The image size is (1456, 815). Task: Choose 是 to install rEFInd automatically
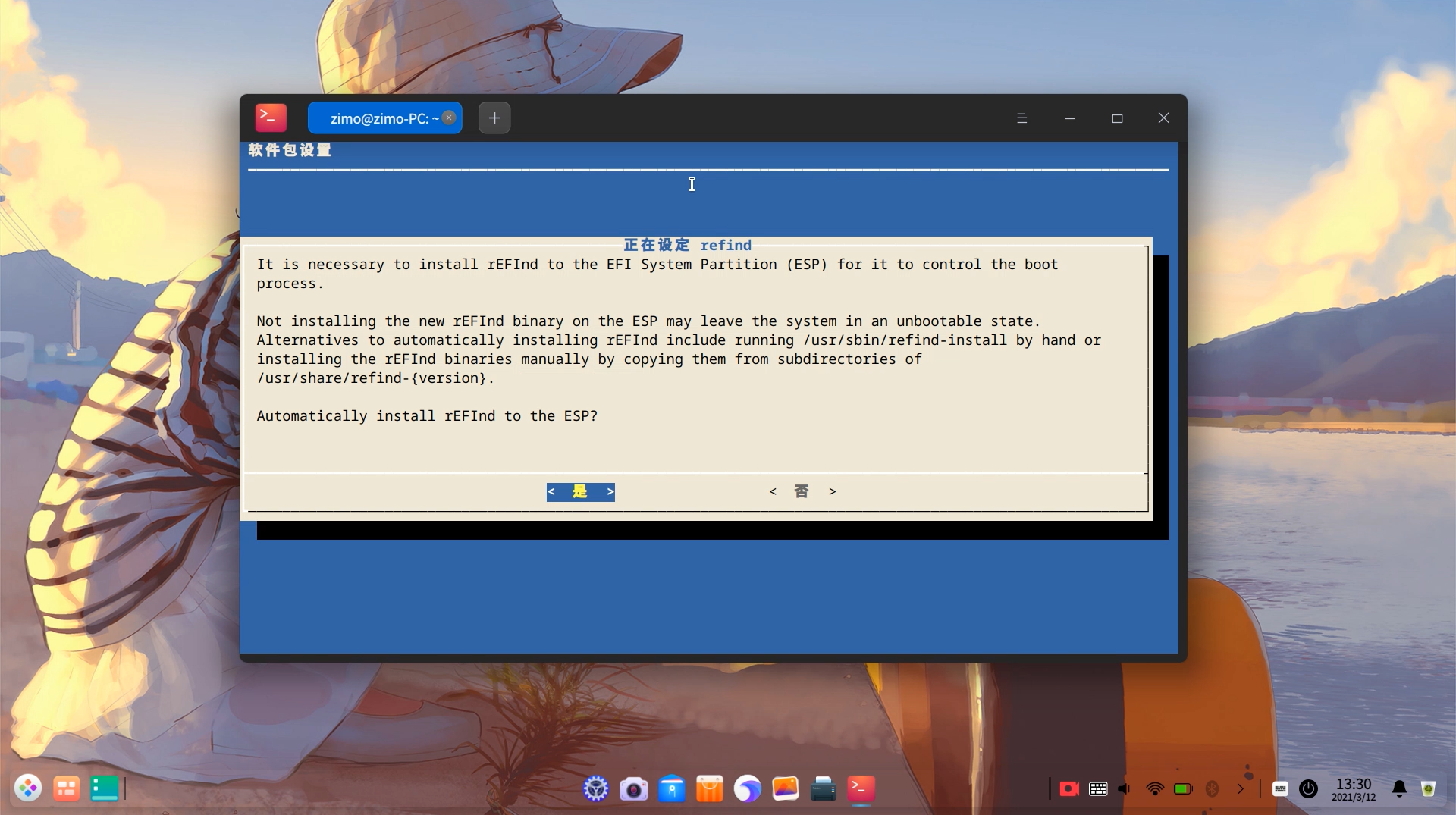579,491
